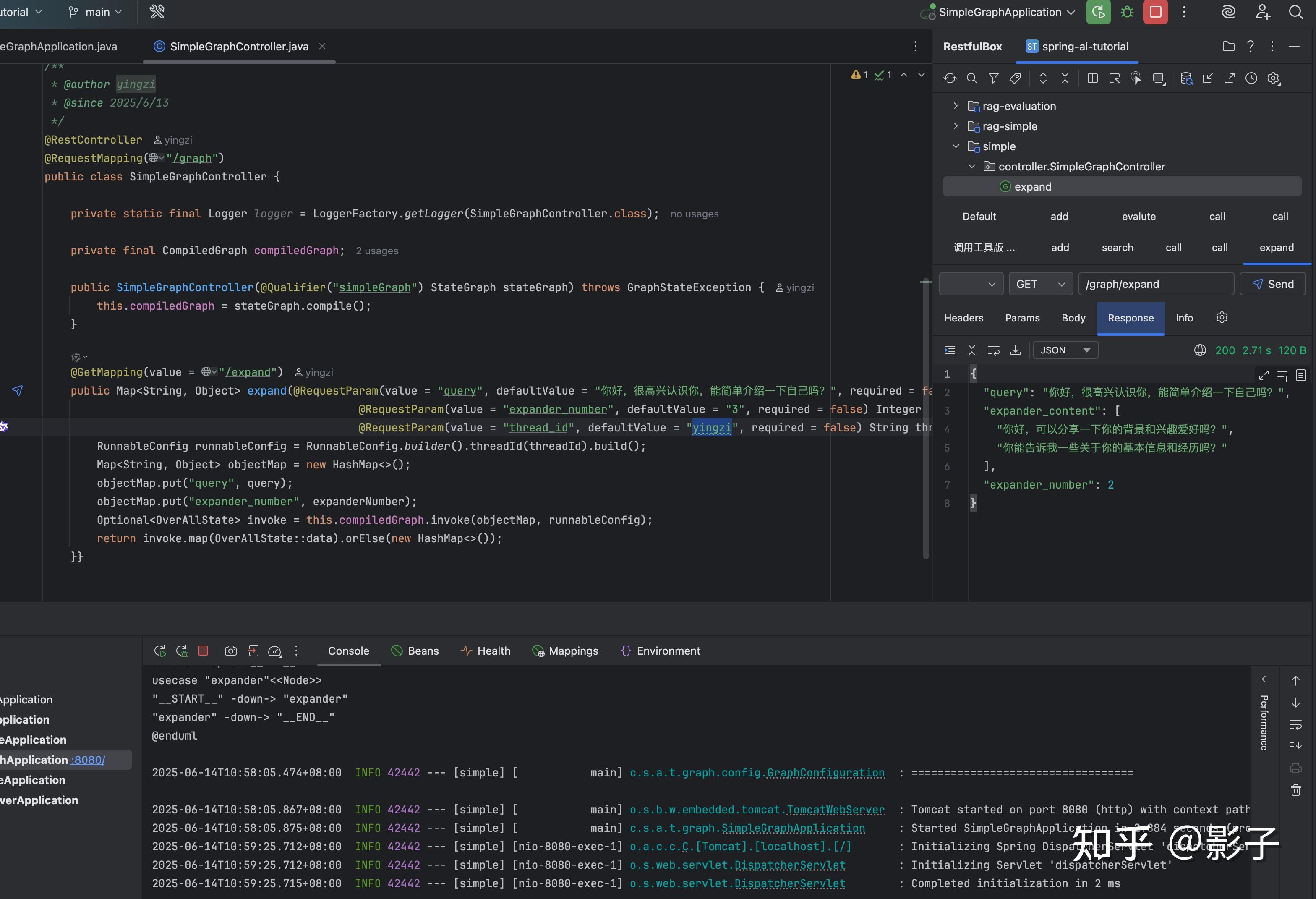Viewport: 1316px width, 899px height.
Task: Click the RestfulBox filter funnel icon
Action: pyautogui.click(x=993, y=78)
